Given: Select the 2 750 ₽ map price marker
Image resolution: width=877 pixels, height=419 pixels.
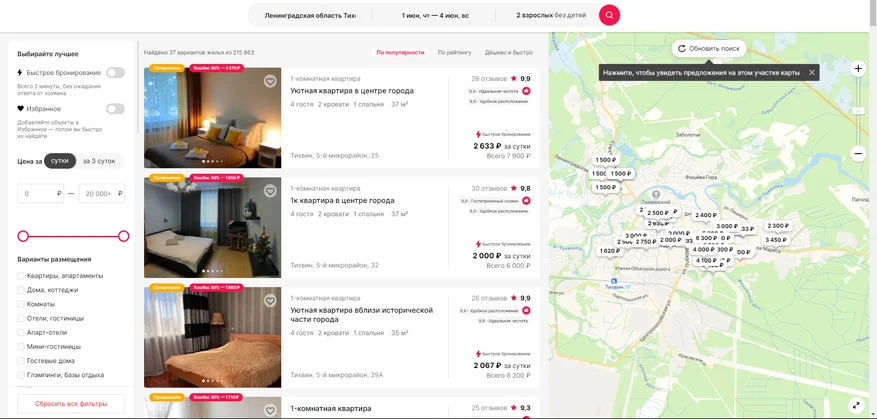Looking at the screenshot, I should (645, 242).
